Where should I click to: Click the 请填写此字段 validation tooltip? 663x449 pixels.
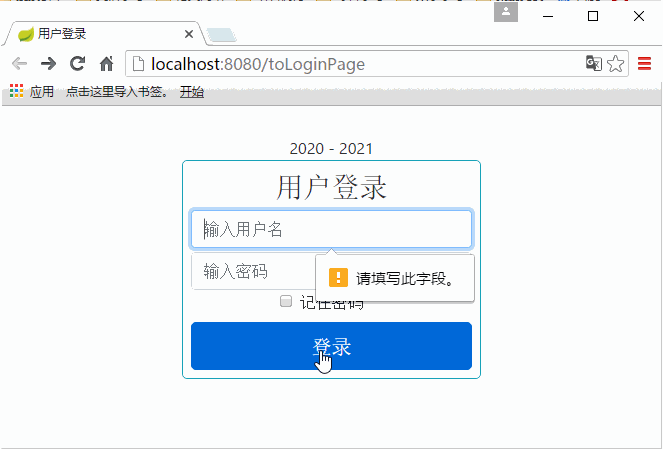point(395,278)
